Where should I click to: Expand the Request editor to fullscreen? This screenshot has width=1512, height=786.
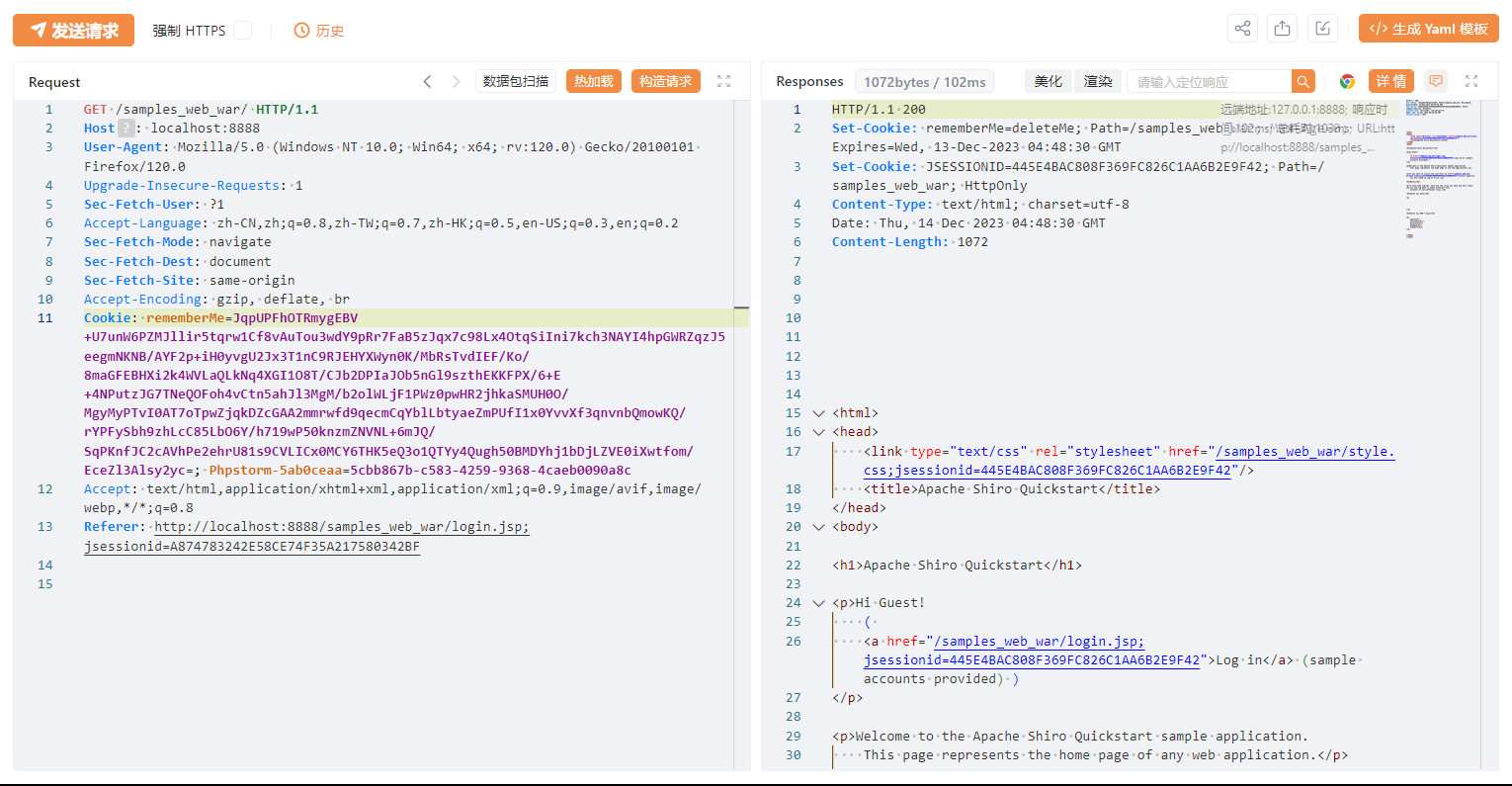point(723,81)
